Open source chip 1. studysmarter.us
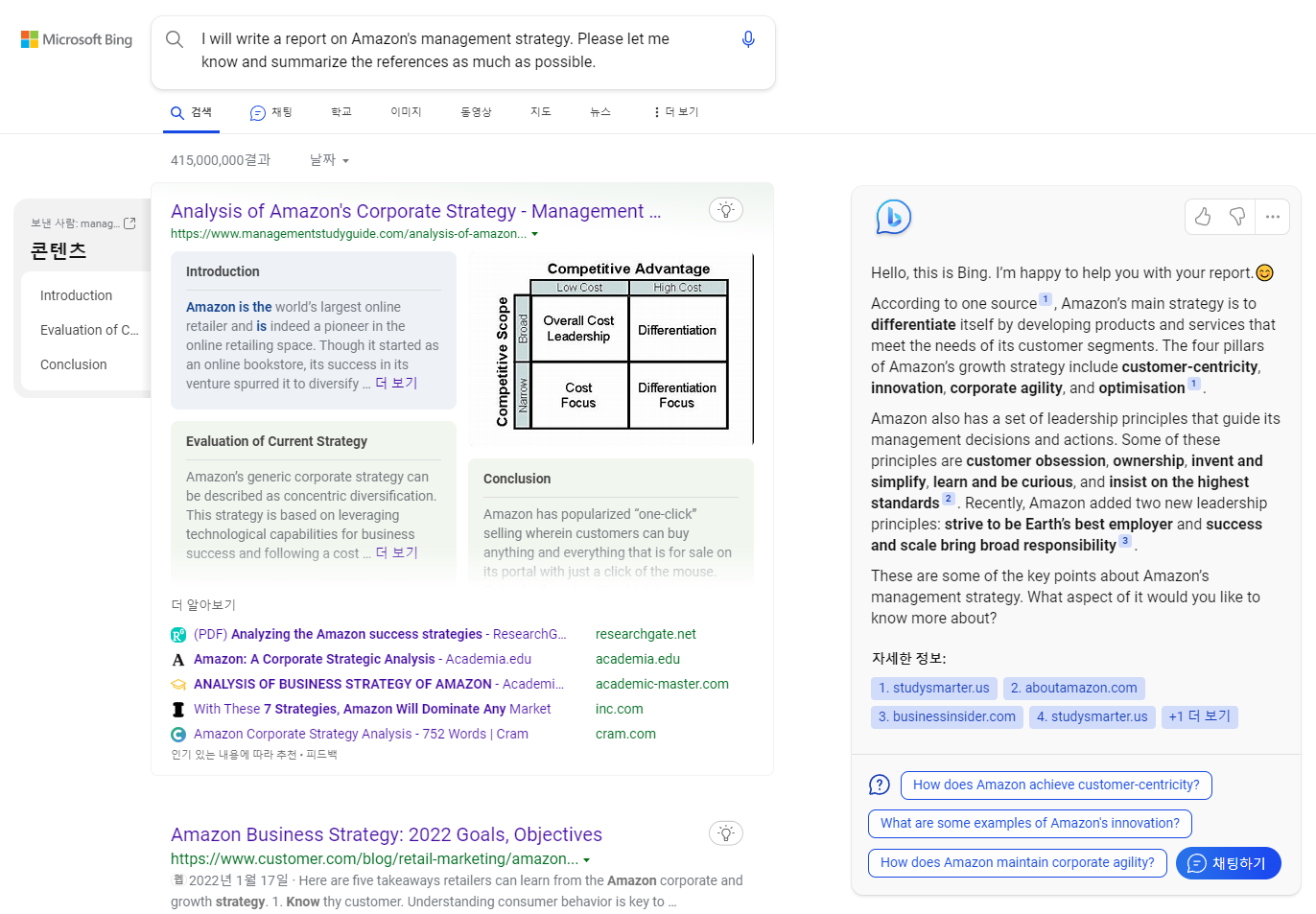Screen dimensions: 1316x914 [x=934, y=688]
